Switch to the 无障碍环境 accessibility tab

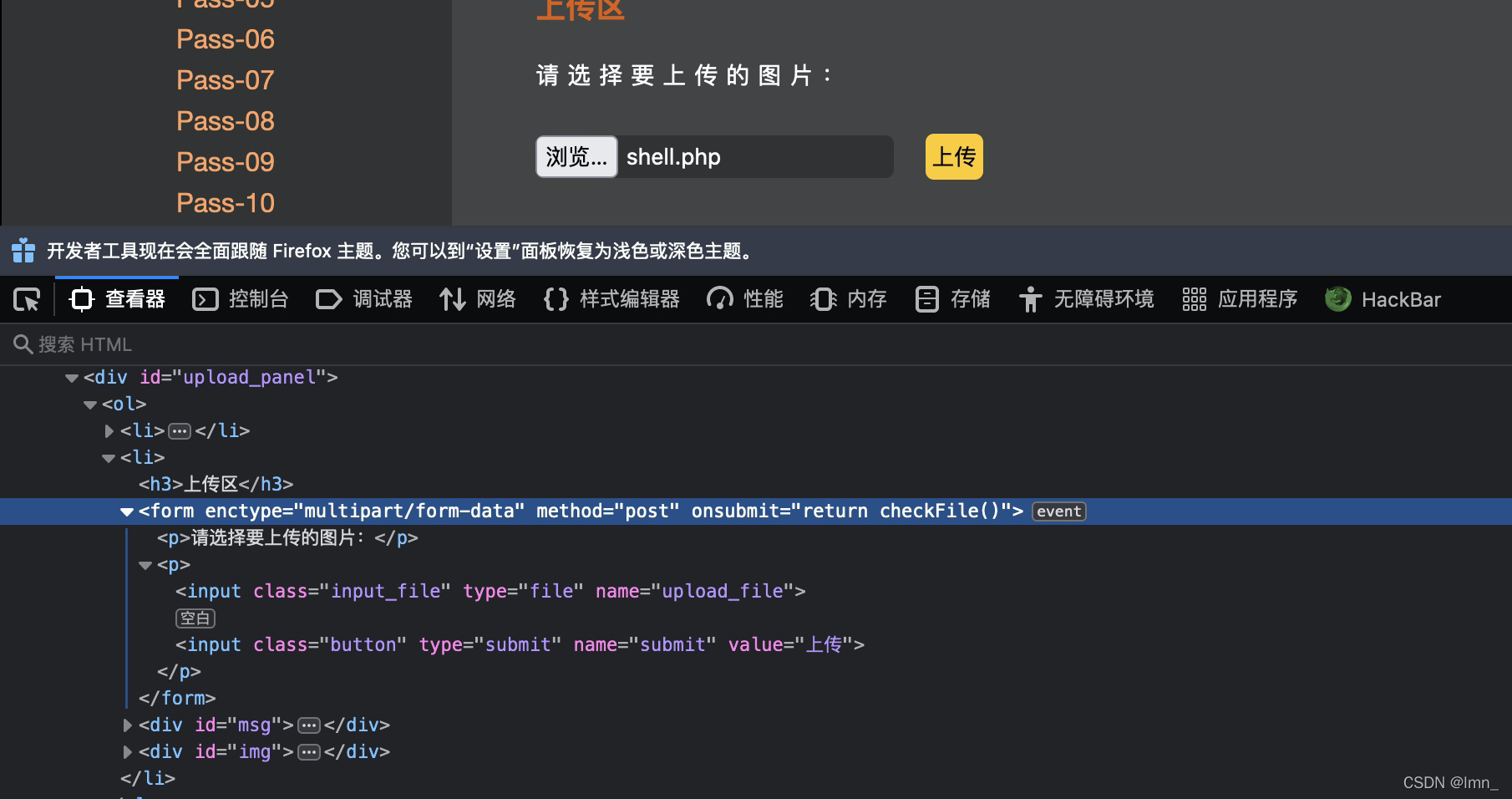pyautogui.click(x=1086, y=299)
